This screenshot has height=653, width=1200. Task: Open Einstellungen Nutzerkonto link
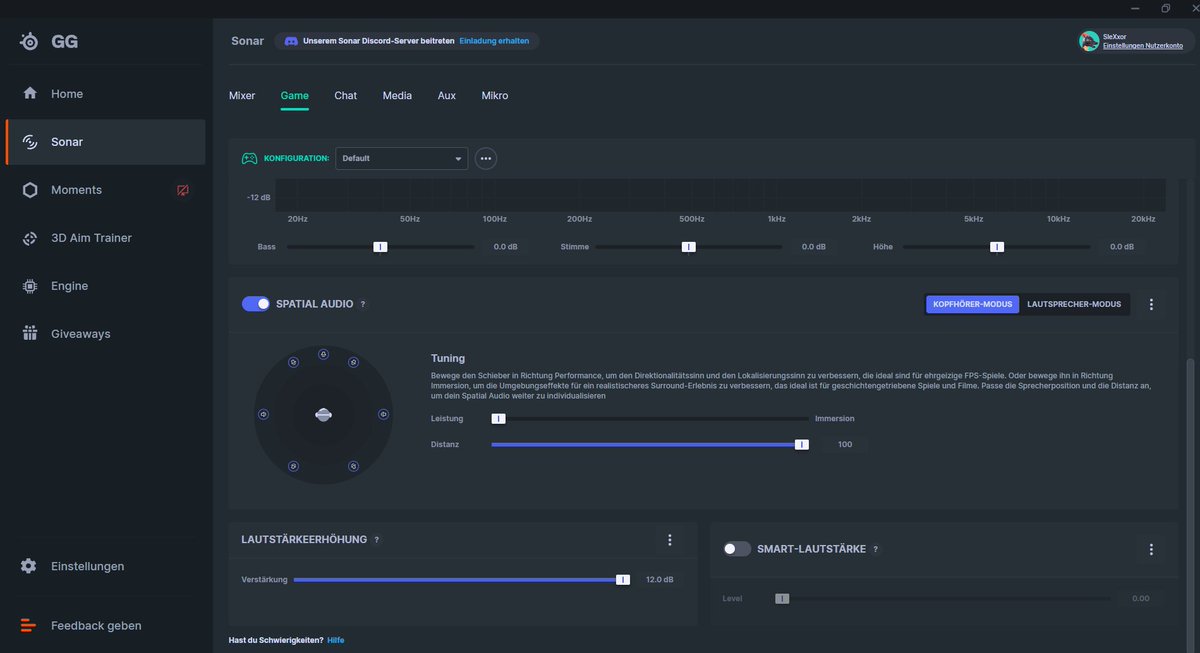tap(1143, 46)
